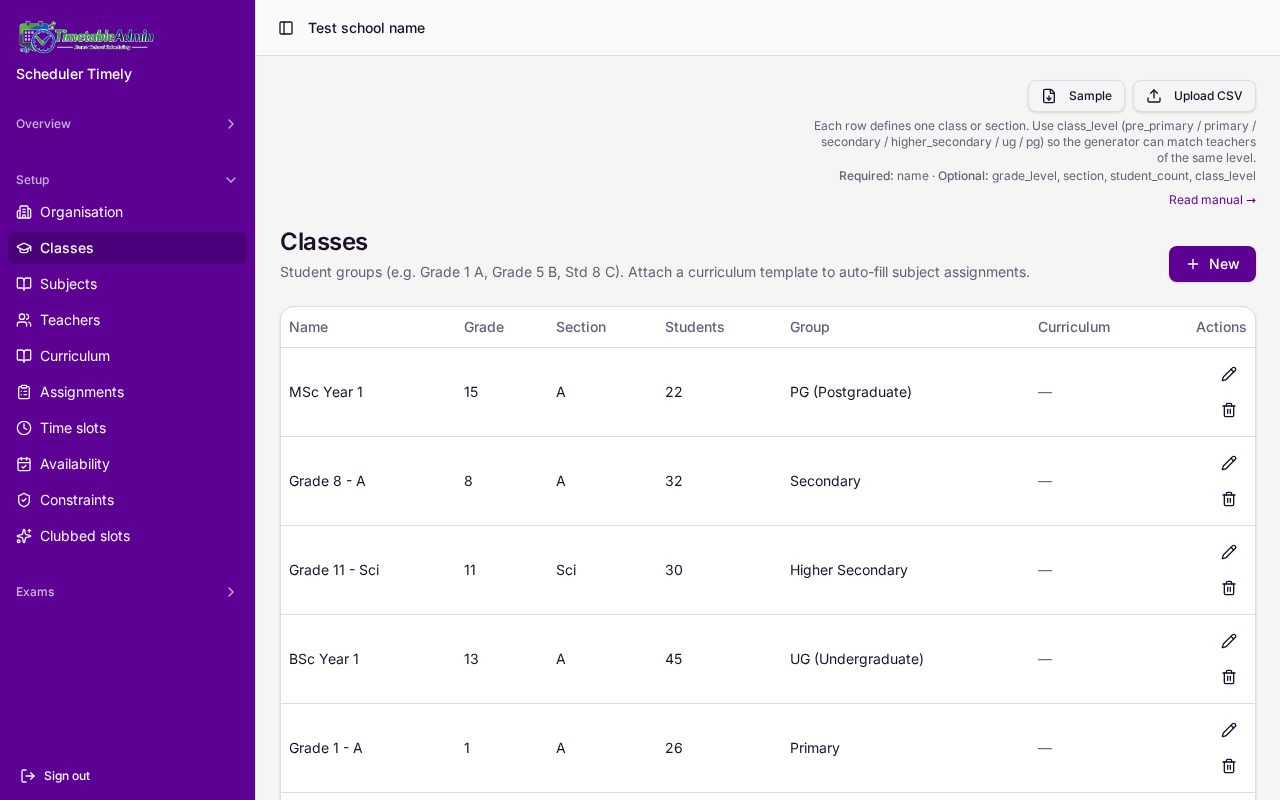The width and height of the screenshot is (1280, 800).
Task: Edit the MSc Year 1 class
Action: pos(1229,374)
